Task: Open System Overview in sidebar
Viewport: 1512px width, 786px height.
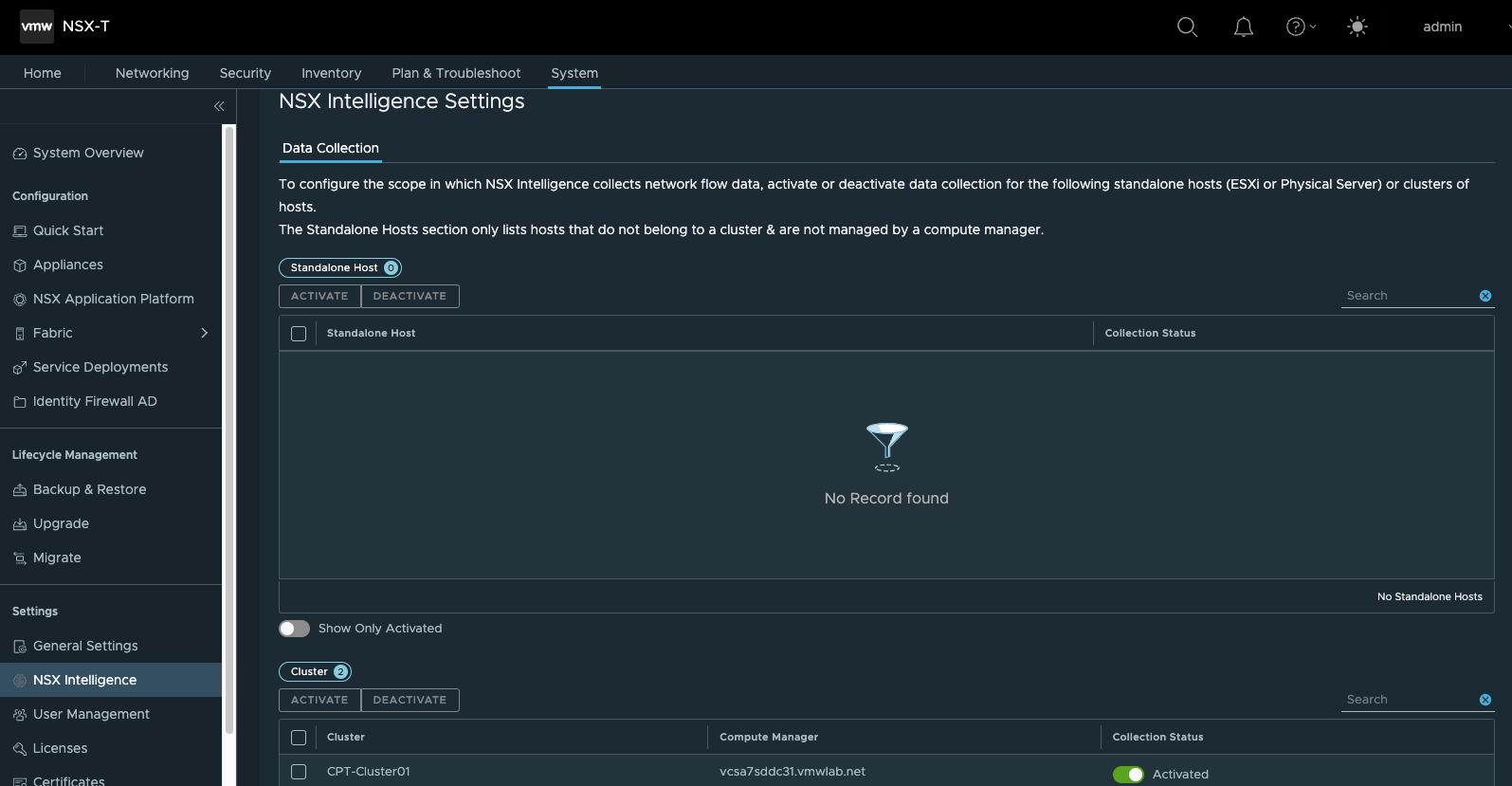Action: (88, 153)
